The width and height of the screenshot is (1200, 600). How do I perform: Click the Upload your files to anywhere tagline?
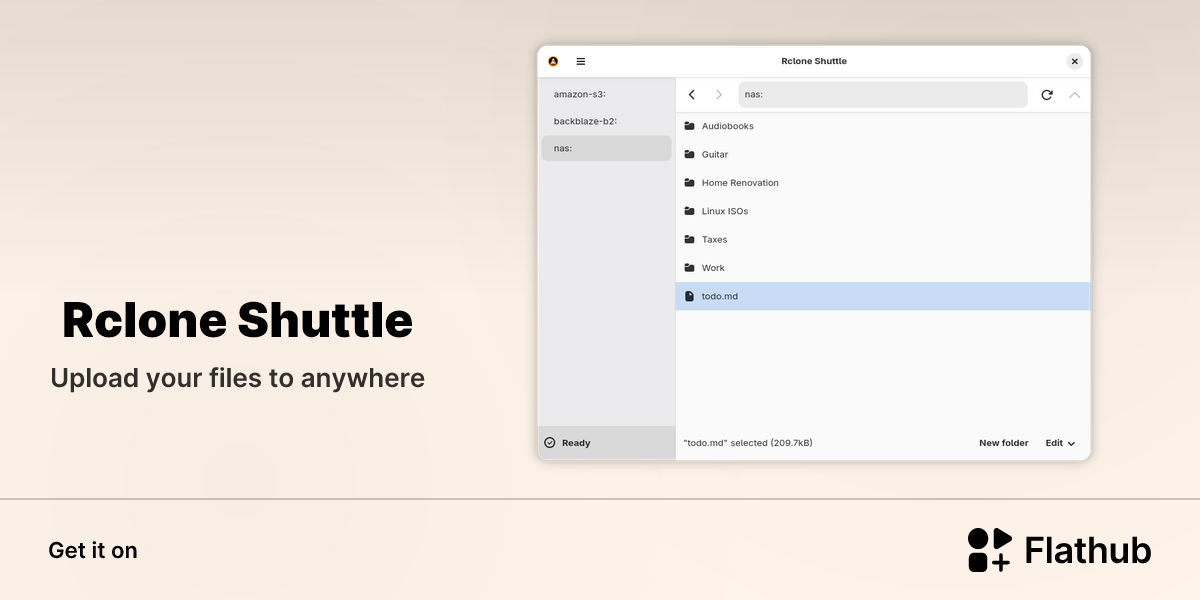pos(237,379)
